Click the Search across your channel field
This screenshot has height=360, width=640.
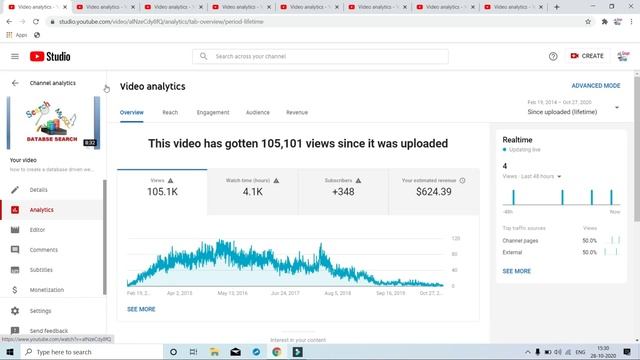tap(320, 56)
